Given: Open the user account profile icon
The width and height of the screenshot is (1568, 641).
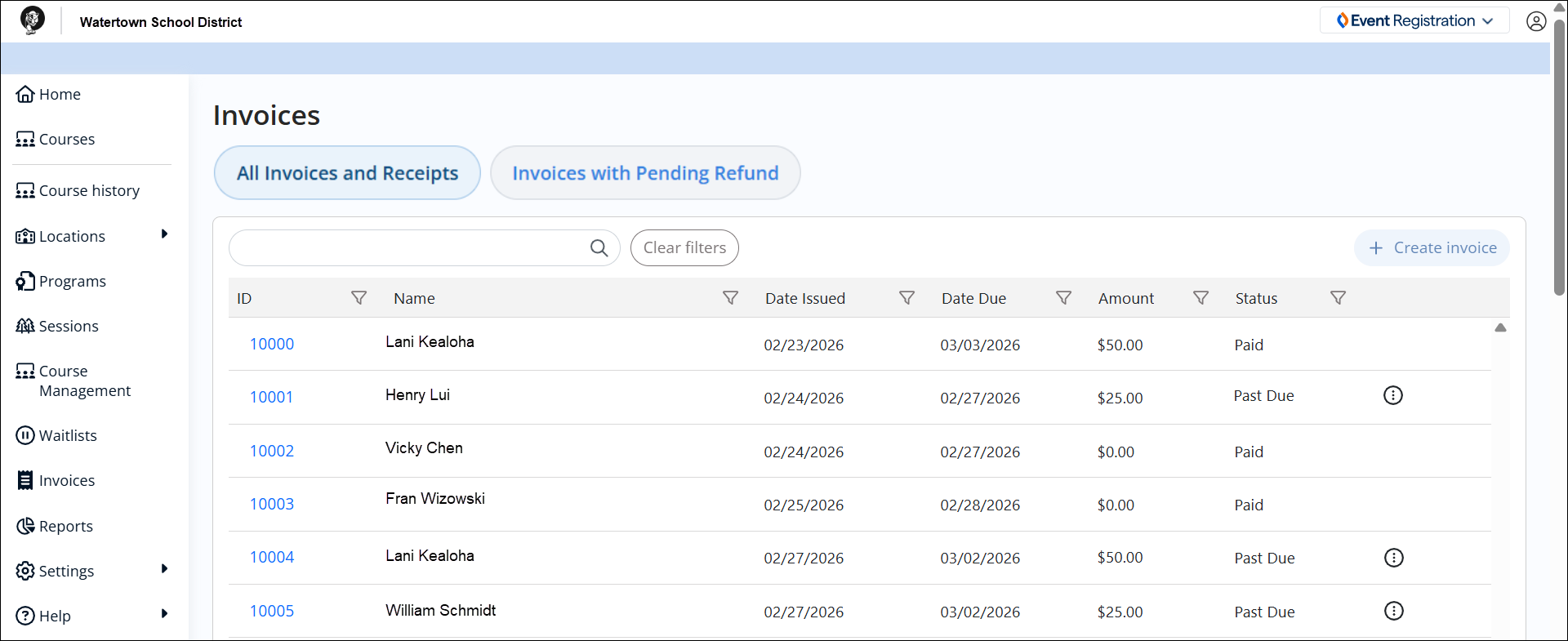Looking at the screenshot, I should pyautogui.click(x=1536, y=21).
